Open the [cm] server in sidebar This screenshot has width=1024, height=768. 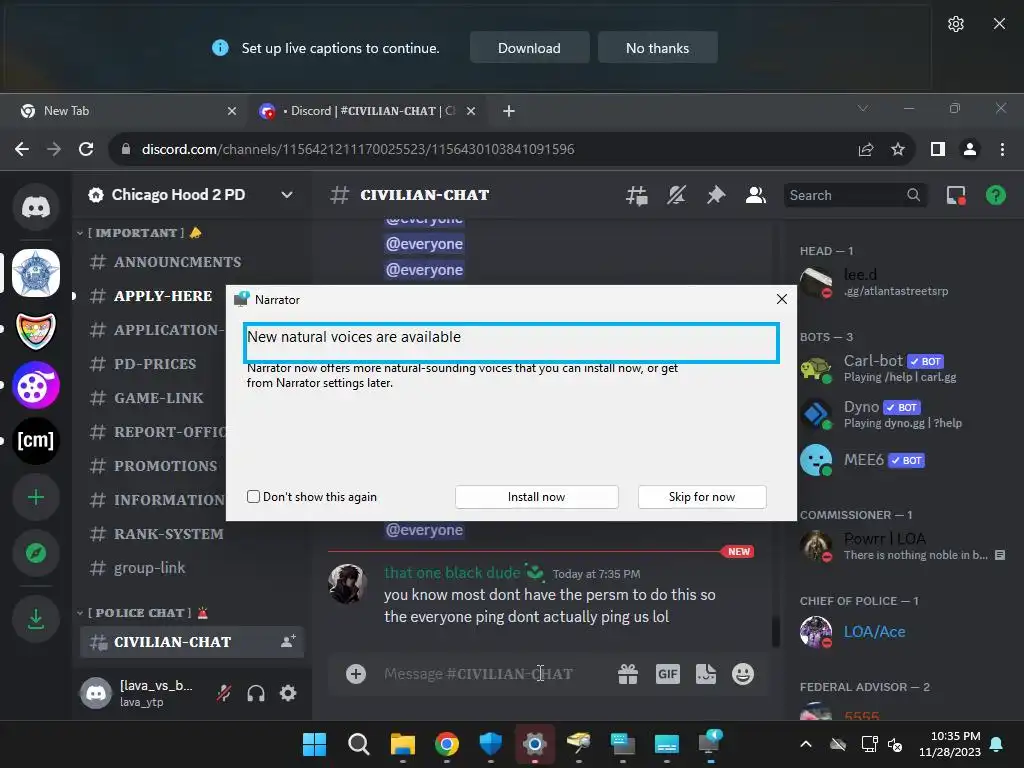(x=36, y=441)
